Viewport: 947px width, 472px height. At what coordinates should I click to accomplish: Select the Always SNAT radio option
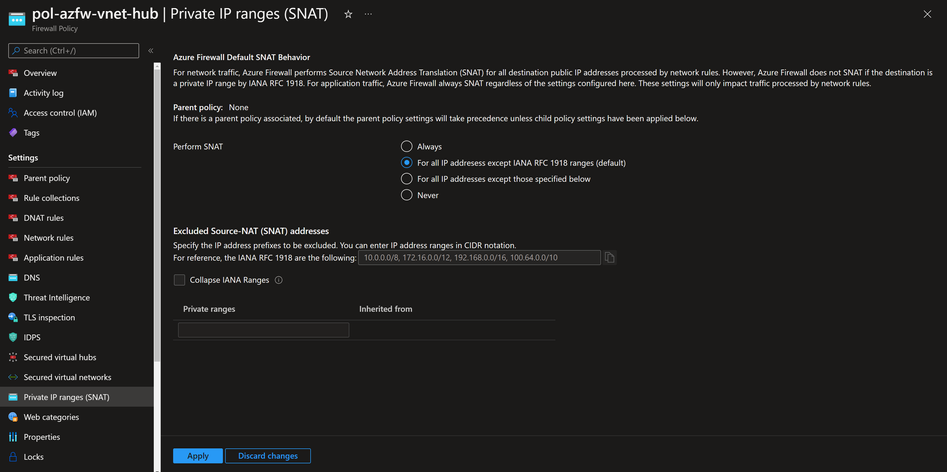(406, 147)
